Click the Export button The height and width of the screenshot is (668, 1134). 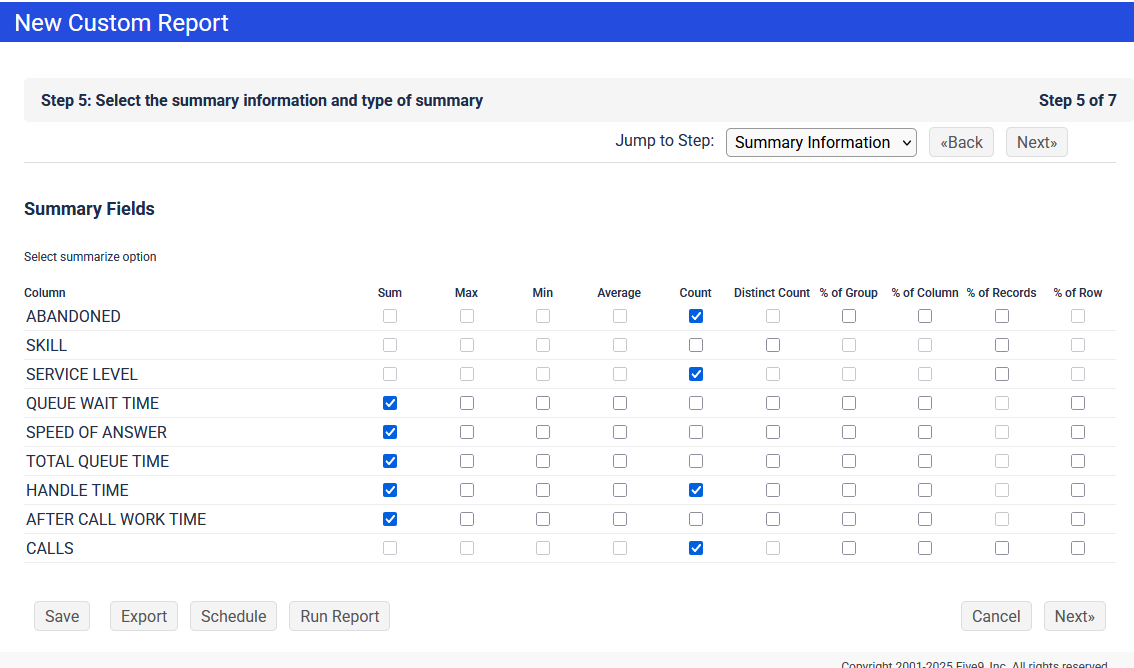pos(144,616)
